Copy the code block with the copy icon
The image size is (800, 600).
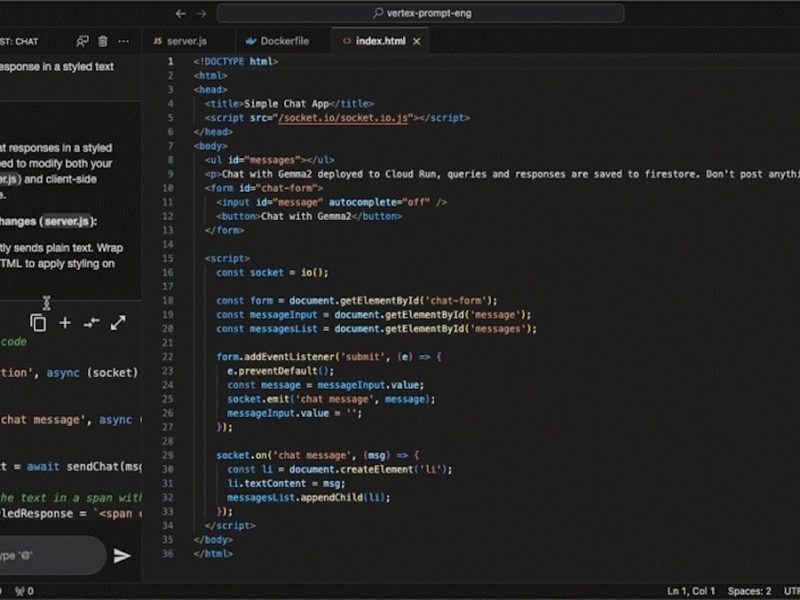pyautogui.click(x=38, y=323)
